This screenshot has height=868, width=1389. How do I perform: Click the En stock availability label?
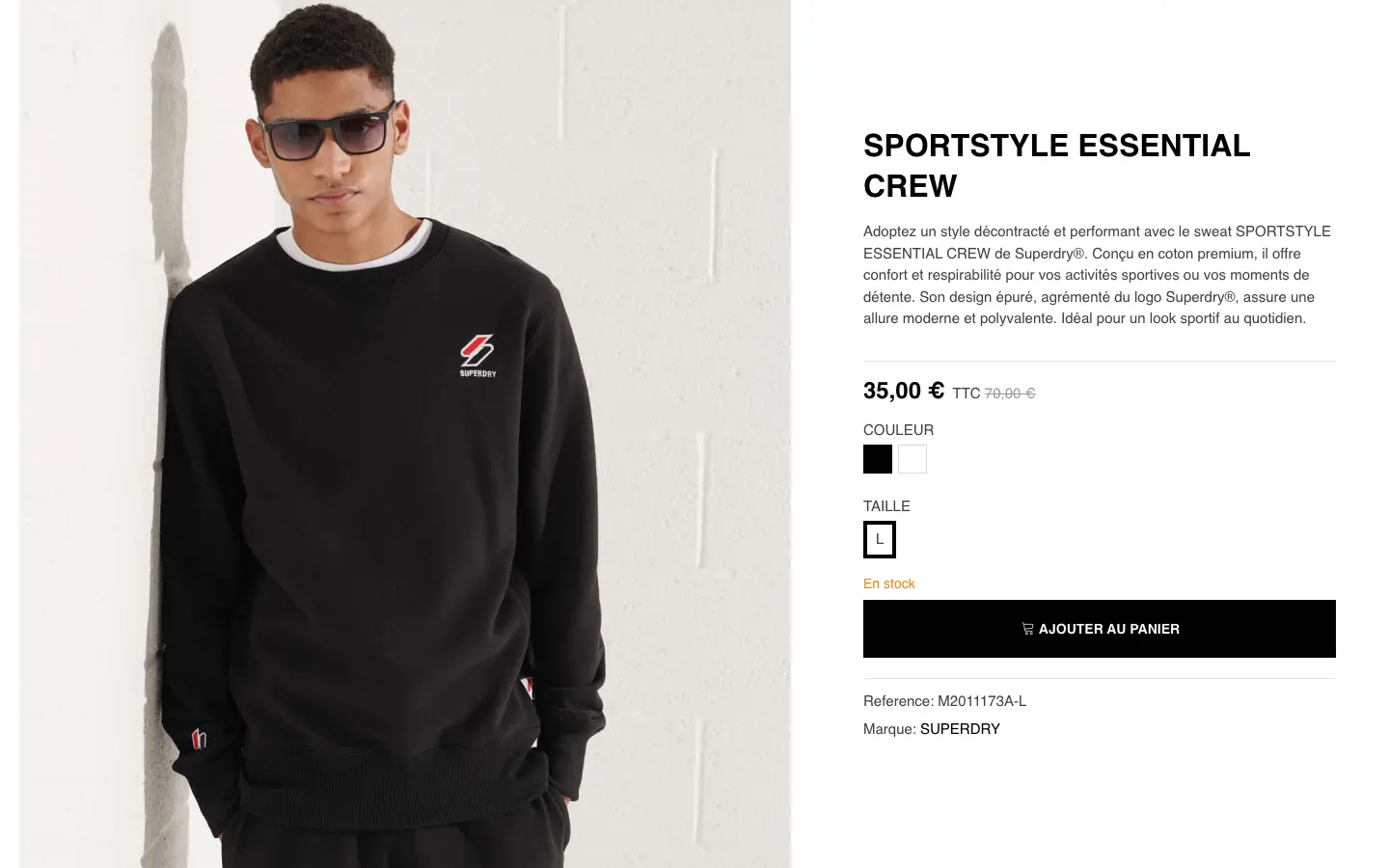coord(889,583)
